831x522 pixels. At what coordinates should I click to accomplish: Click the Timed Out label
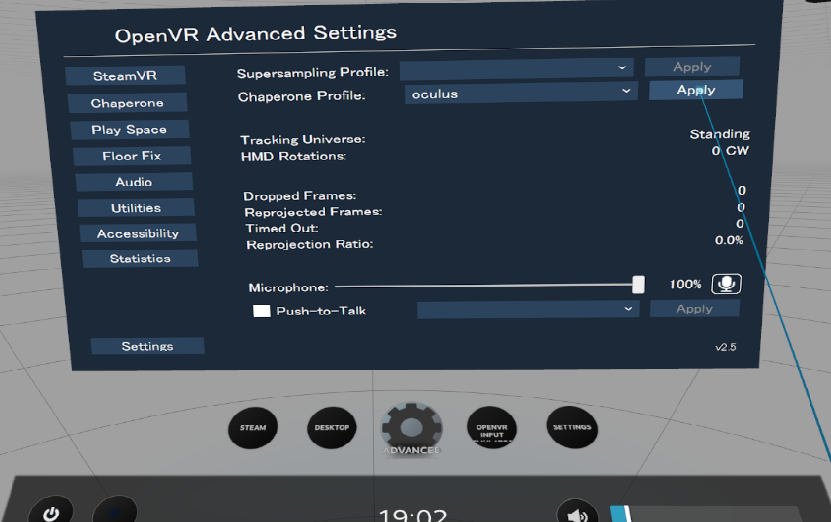[281, 228]
